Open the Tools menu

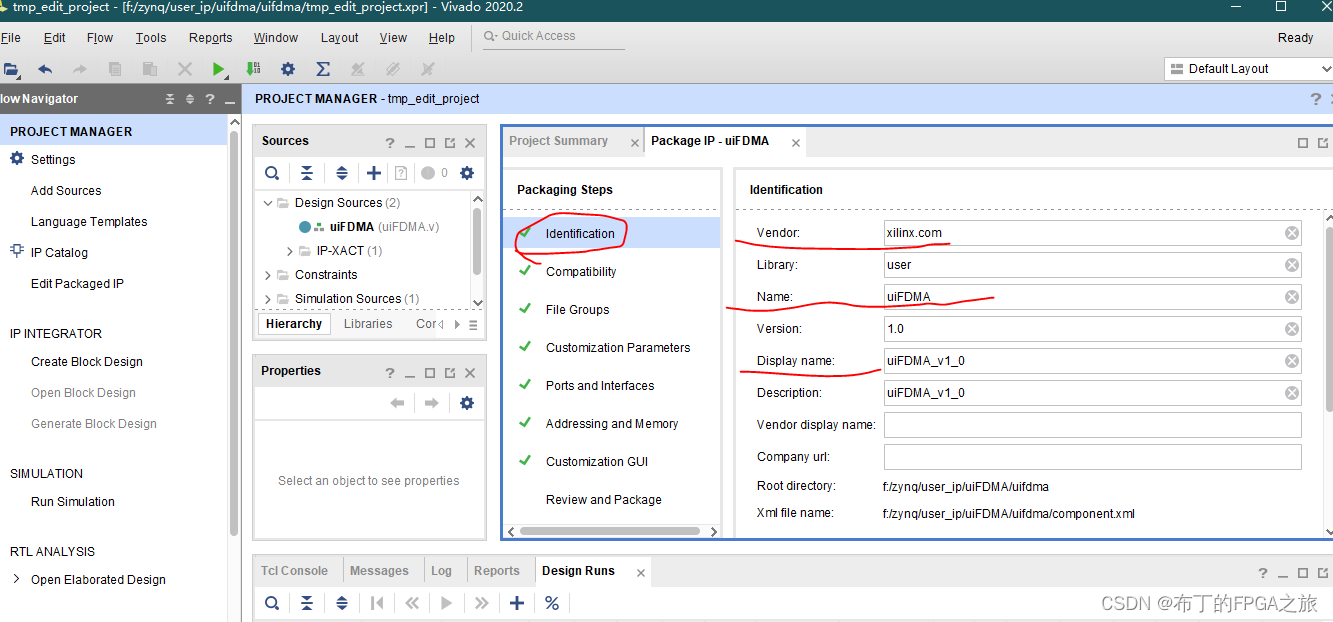tap(151, 38)
